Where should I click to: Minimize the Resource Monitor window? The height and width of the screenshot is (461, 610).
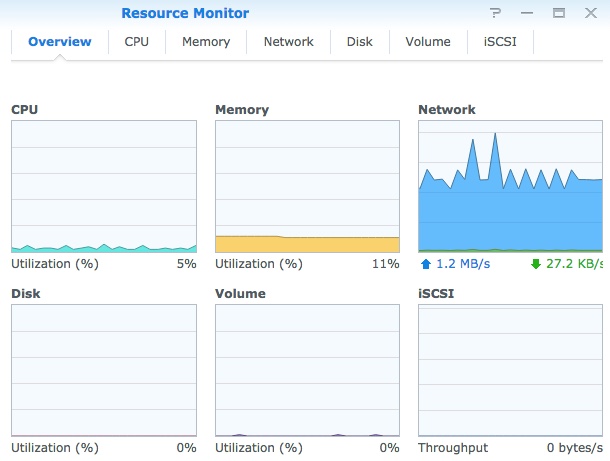tap(527, 13)
